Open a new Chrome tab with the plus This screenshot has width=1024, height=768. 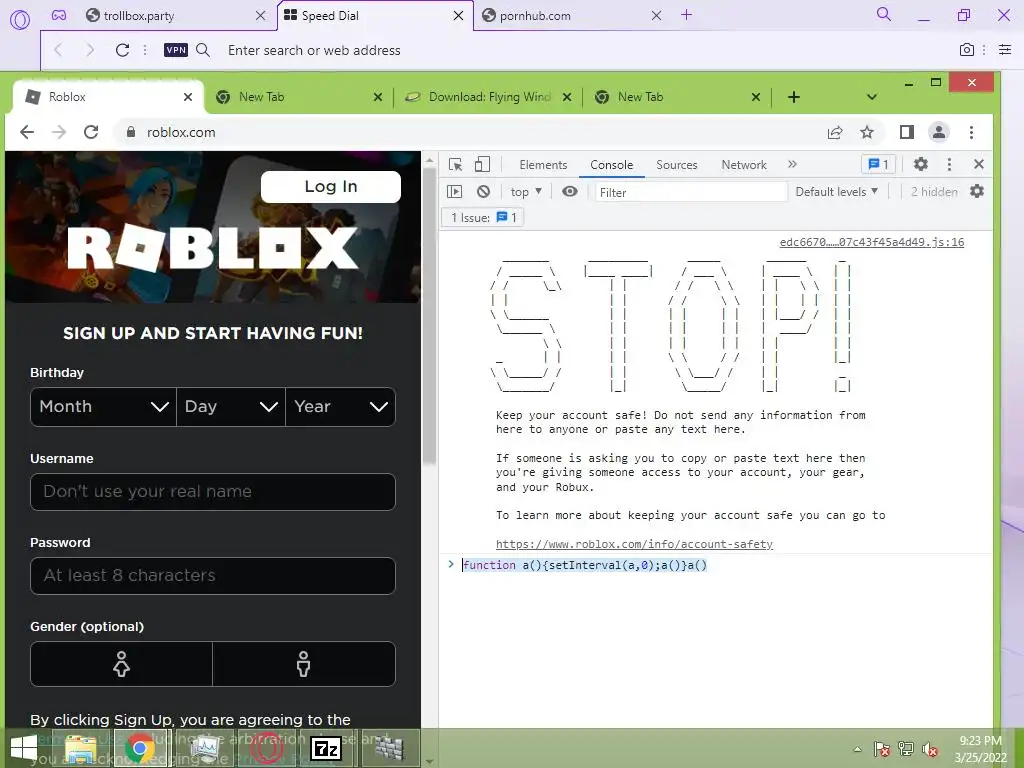tap(793, 97)
